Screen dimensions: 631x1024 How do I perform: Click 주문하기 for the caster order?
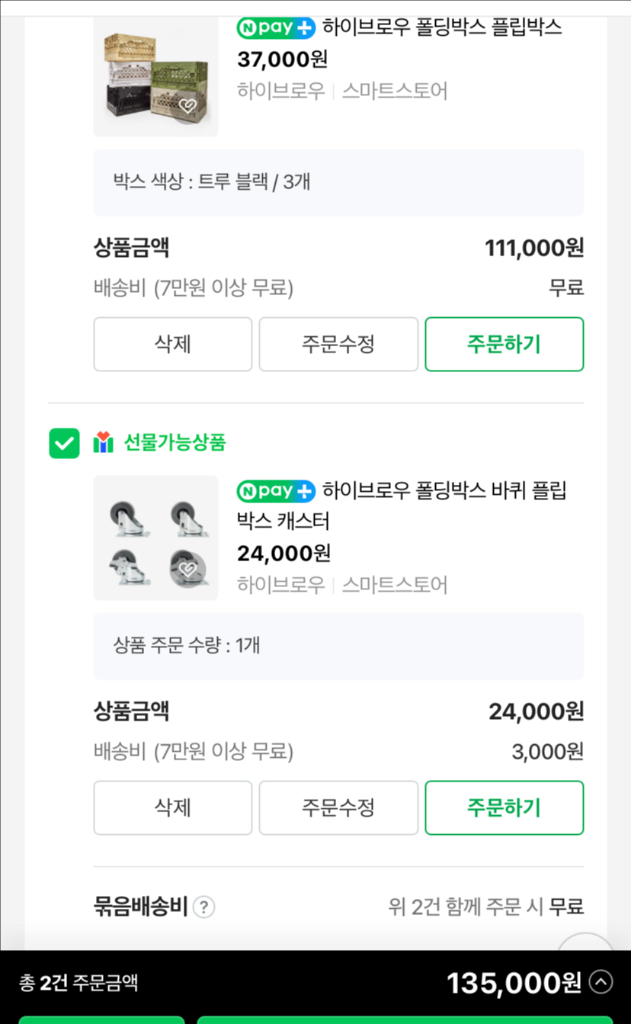coord(504,808)
